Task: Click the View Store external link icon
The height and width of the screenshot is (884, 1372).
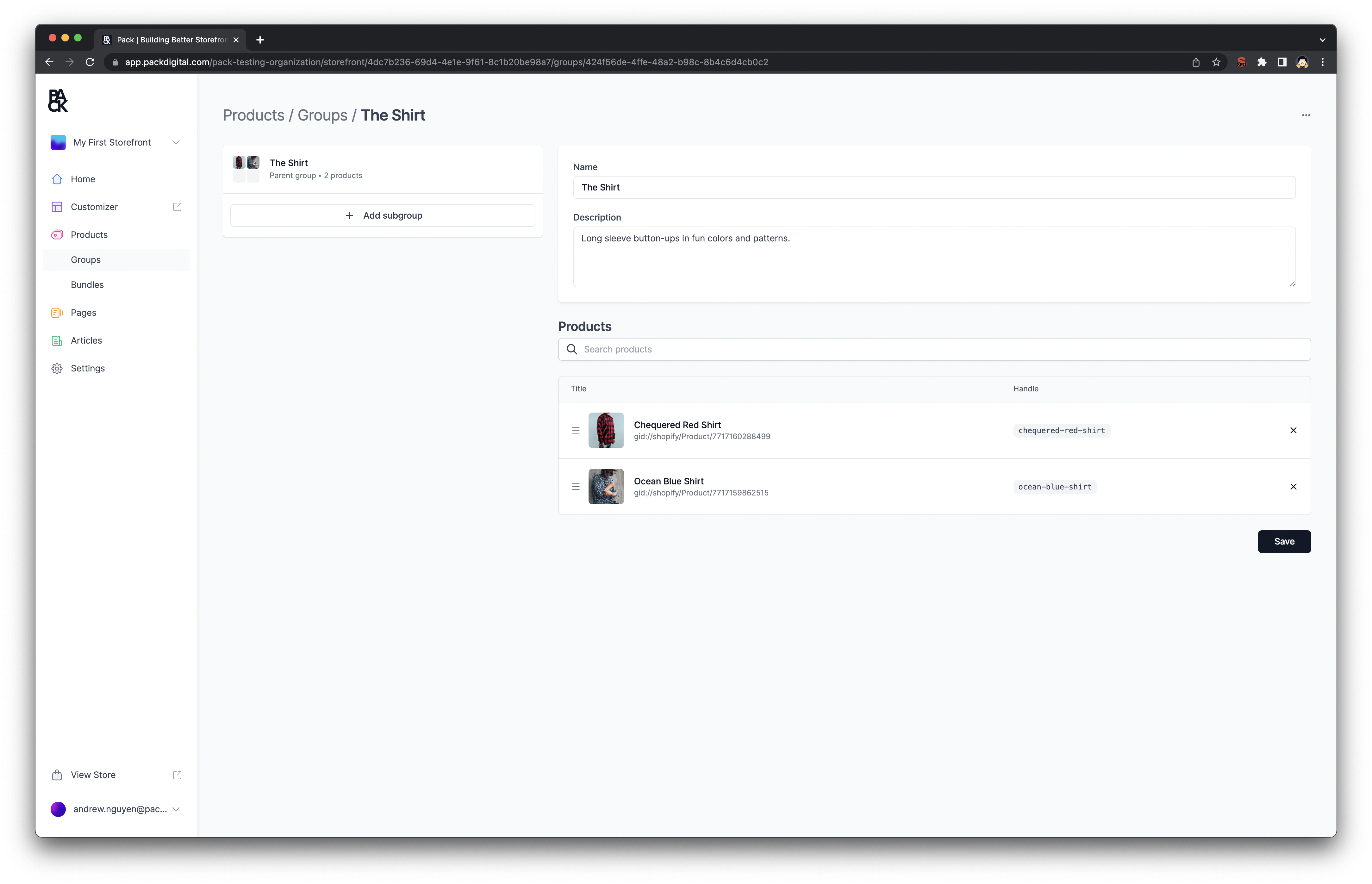Action: [x=177, y=775]
